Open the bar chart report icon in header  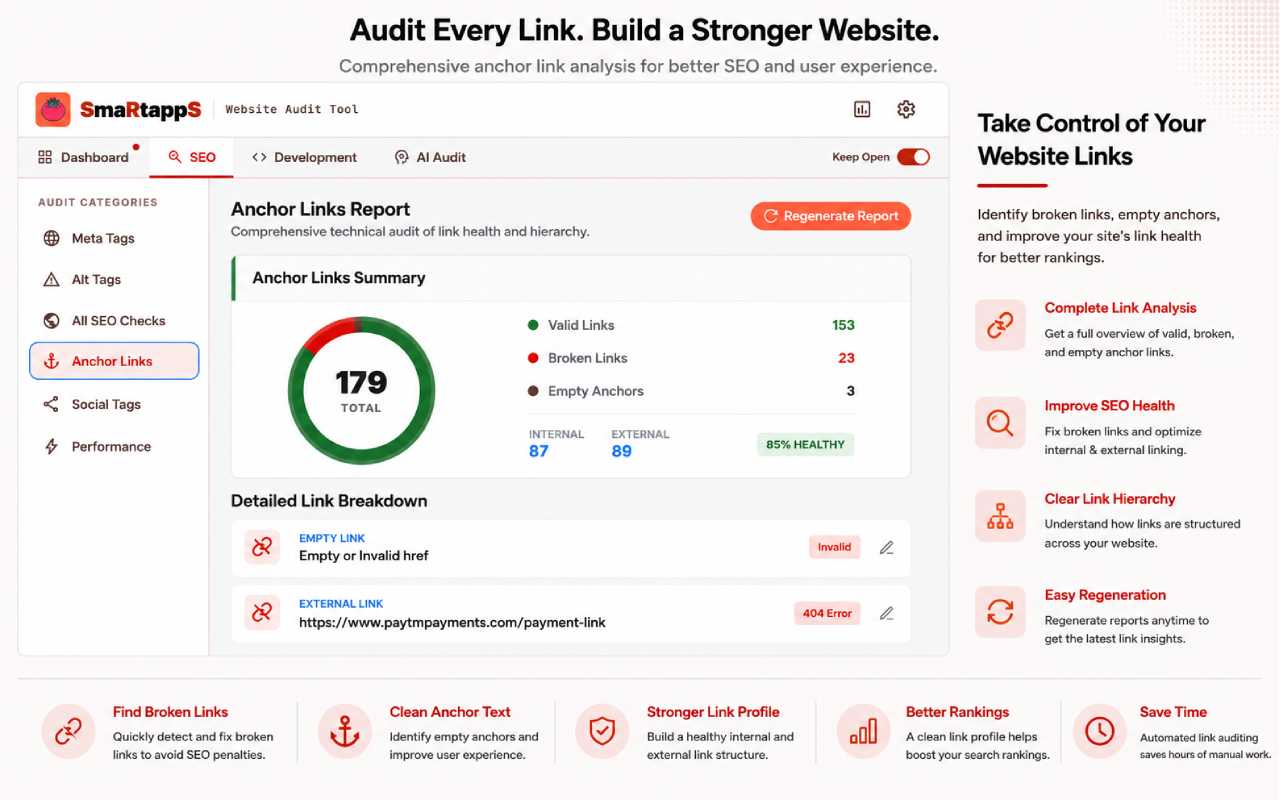pyautogui.click(x=862, y=109)
